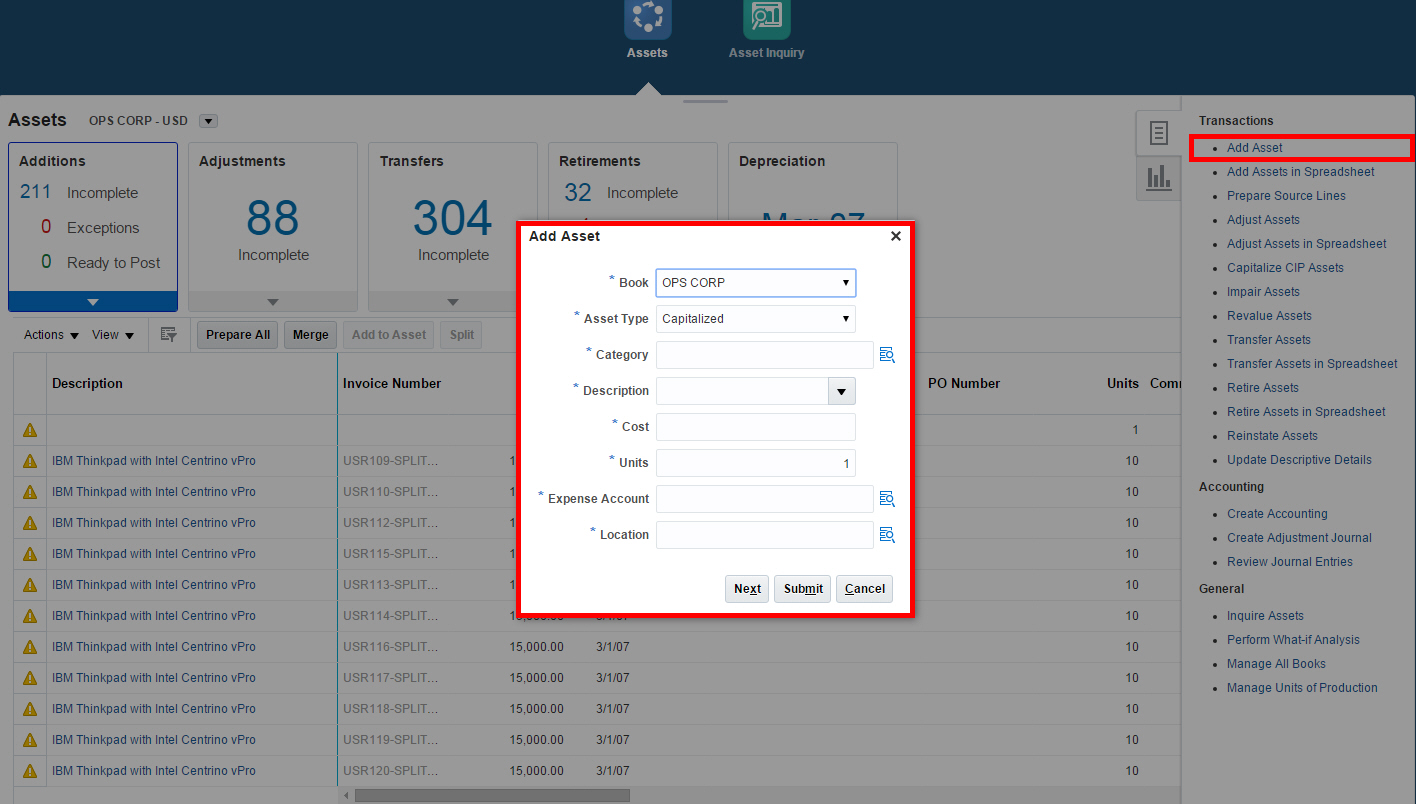
Task: Show the tasks panel list icon
Action: tap(1159, 133)
